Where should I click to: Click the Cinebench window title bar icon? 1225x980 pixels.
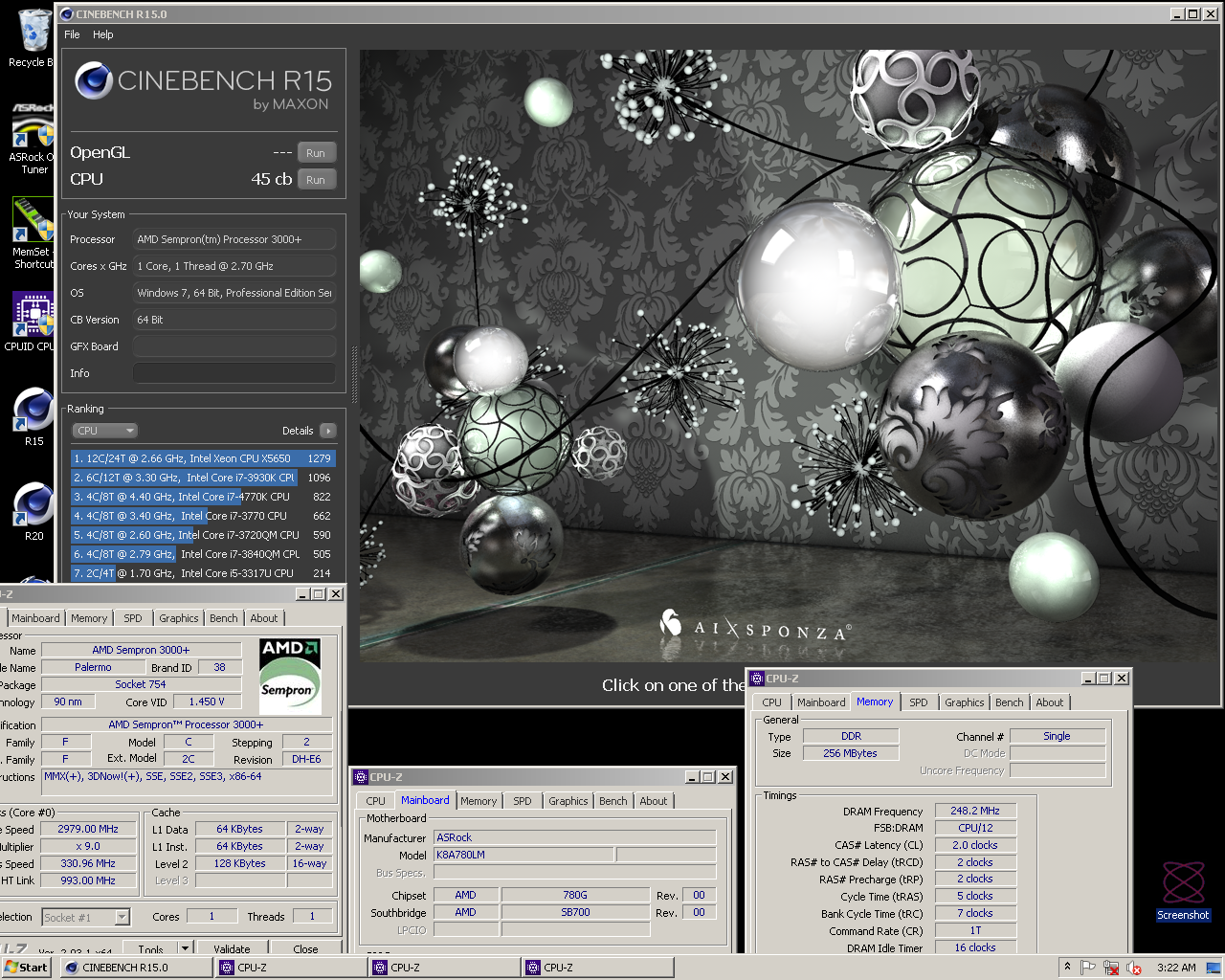[x=66, y=14]
